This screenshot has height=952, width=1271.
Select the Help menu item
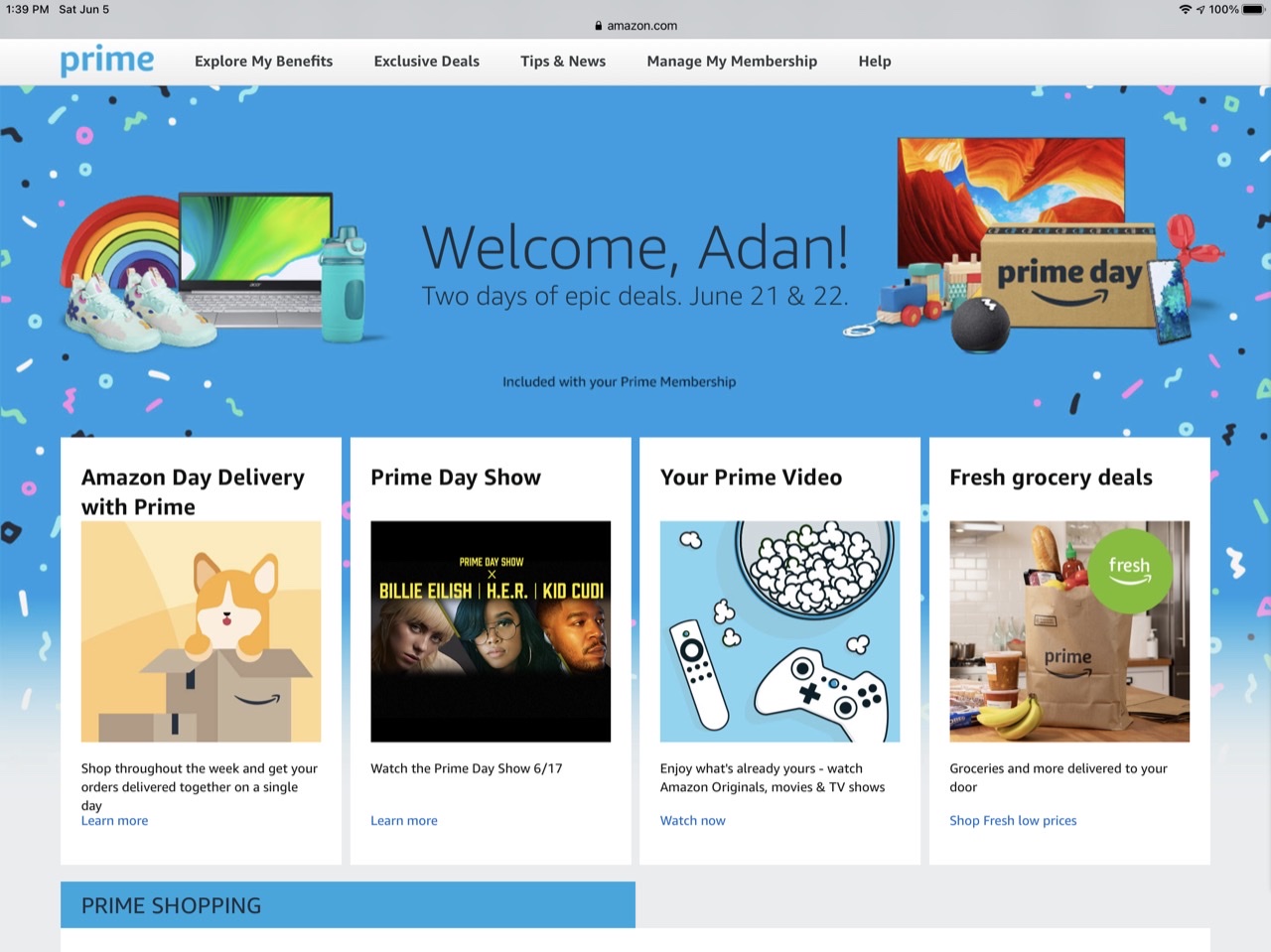[x=875, y=62]
